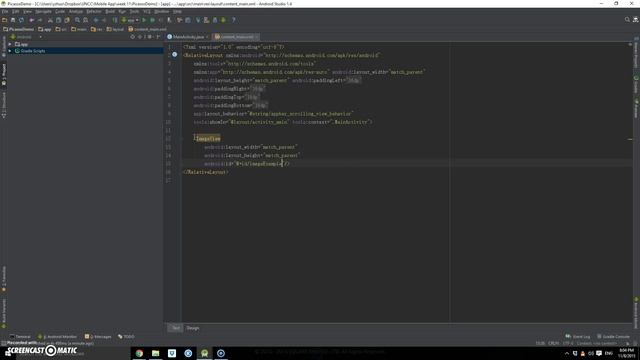
Task: Open the Build menu
Action: (110, 11)
